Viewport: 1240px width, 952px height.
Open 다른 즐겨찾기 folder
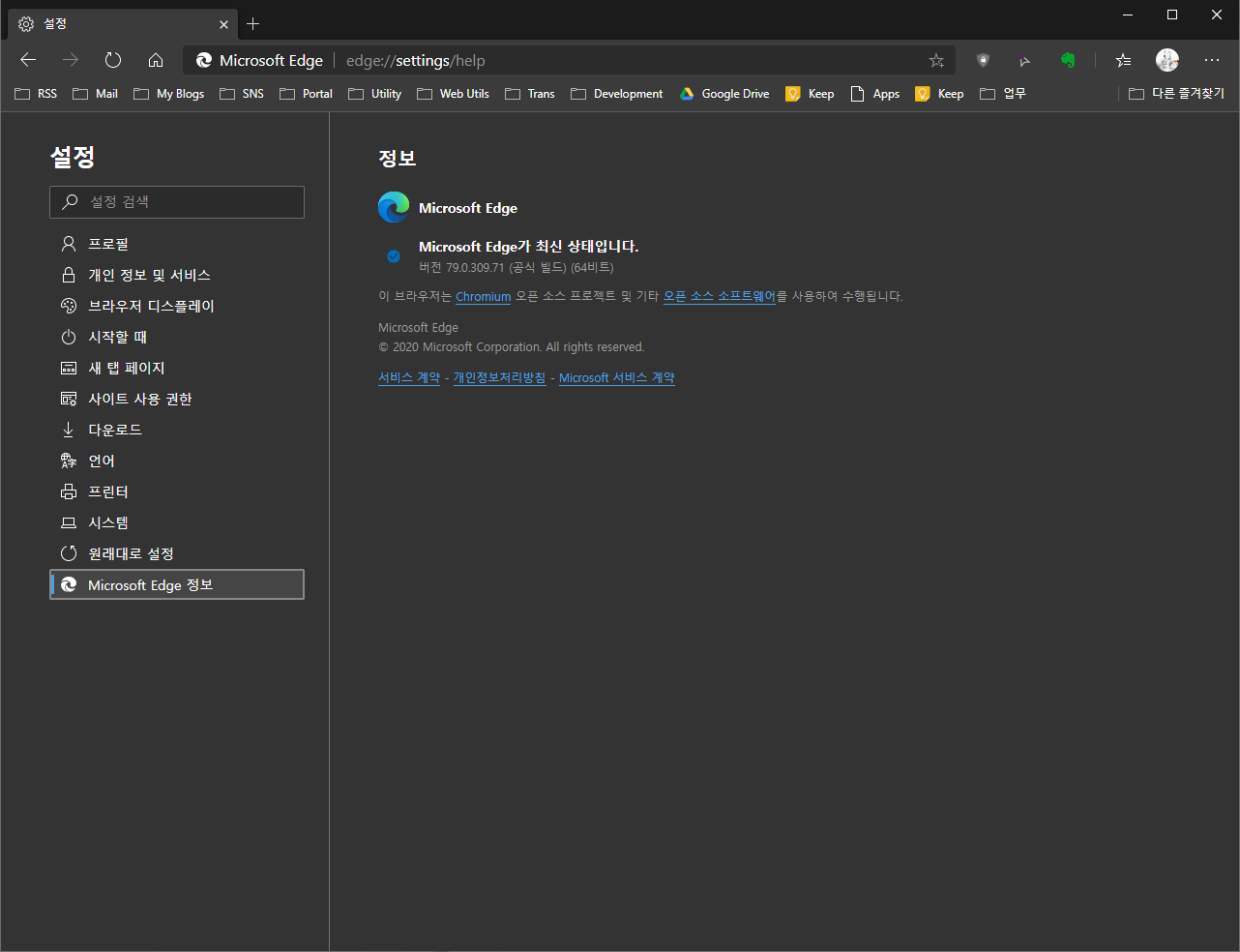1176,94
